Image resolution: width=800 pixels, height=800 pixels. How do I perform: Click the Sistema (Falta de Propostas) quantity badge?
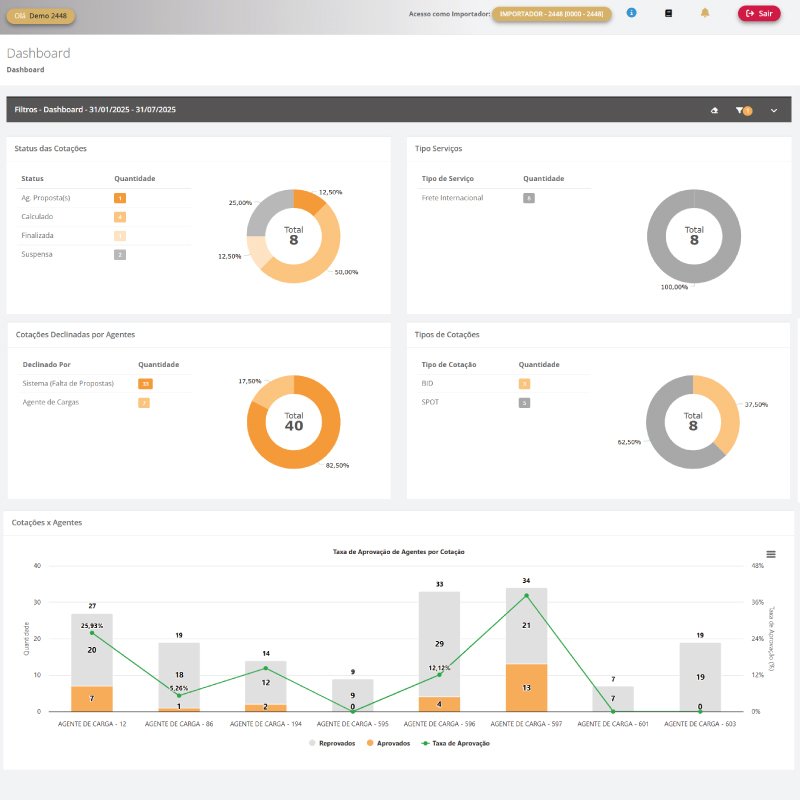point(145,384)
